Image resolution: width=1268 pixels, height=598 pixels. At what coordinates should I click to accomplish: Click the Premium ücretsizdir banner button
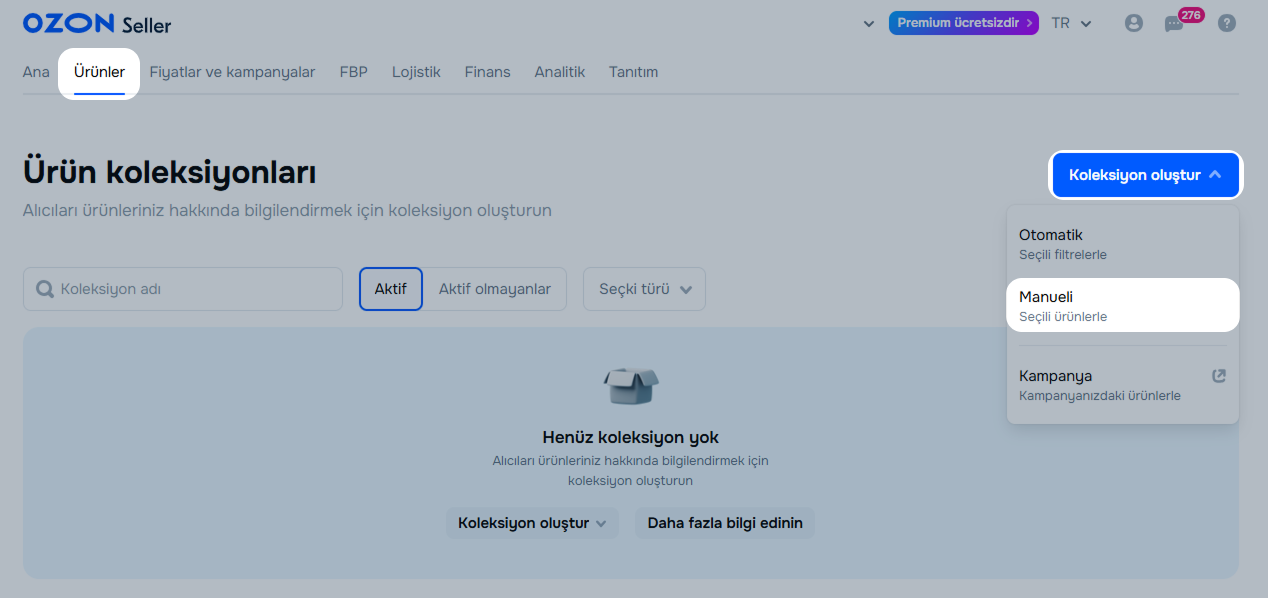(964, 23)
